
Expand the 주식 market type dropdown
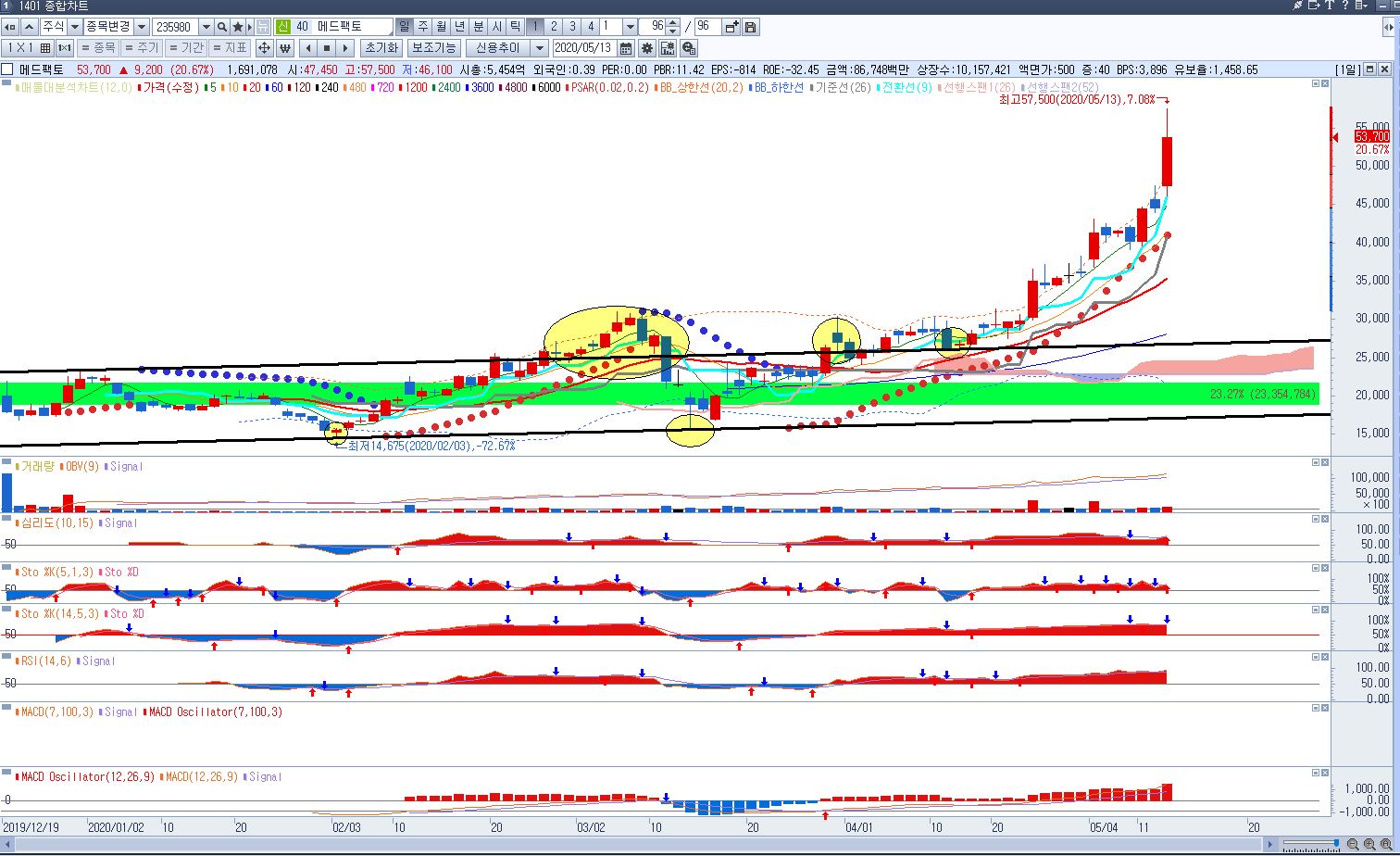(75, 28)
